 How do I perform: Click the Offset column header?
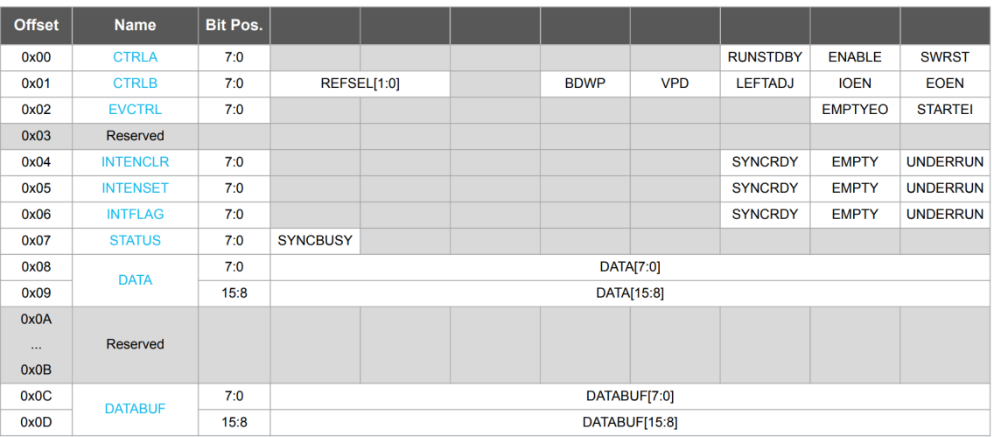[x=36, y=25]
